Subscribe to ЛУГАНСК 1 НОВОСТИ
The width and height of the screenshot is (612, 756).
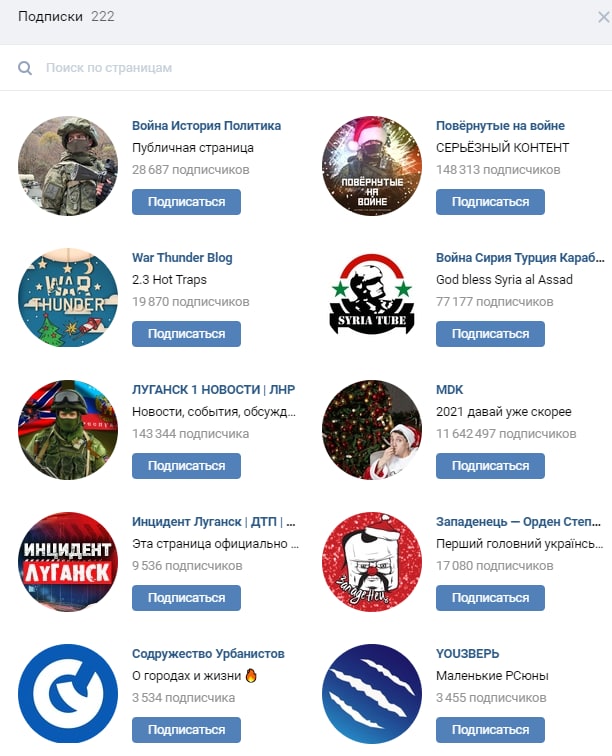tap(186, 466)
